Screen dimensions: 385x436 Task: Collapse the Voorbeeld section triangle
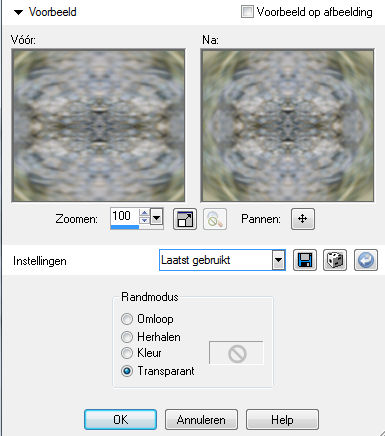(18, 12)
